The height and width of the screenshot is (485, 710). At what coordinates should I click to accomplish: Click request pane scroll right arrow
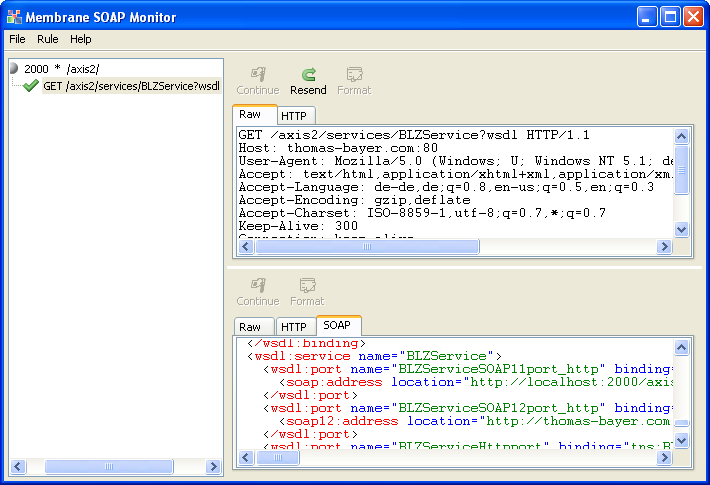[x=664, y=247]
